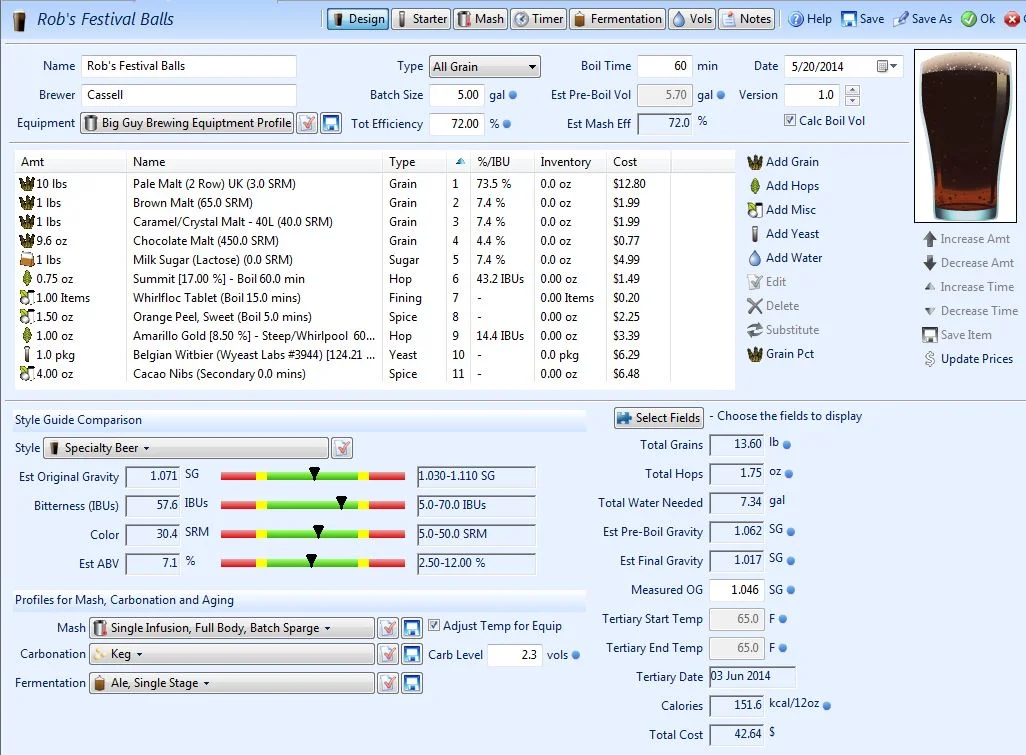Increment the Version stepper up
The width and height of the screenshot is (1026, 755).
(852, 90)
